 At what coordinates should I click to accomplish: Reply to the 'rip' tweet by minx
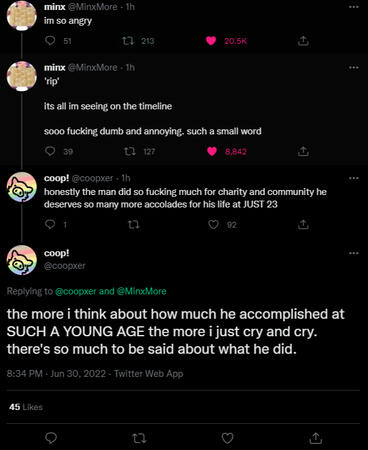coord(50,151)
